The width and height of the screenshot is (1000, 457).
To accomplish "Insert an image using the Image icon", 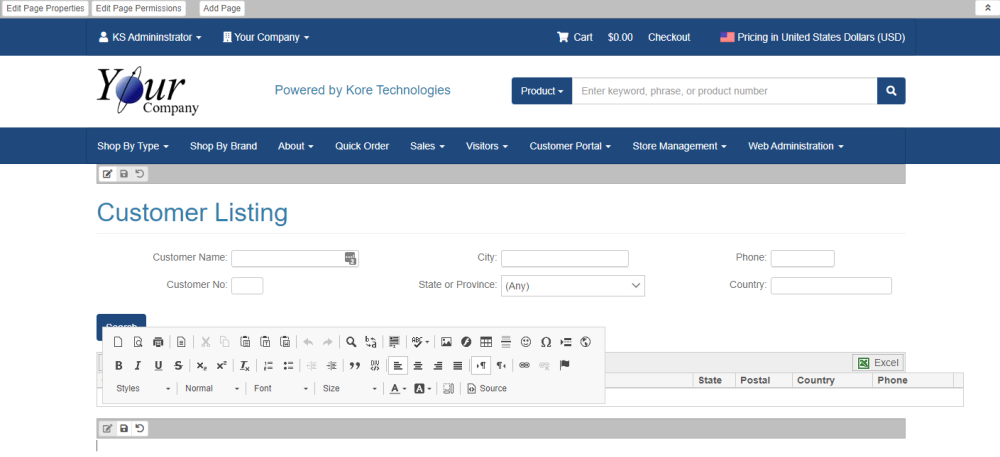I will pyautogui.click(x=446, y=342).
